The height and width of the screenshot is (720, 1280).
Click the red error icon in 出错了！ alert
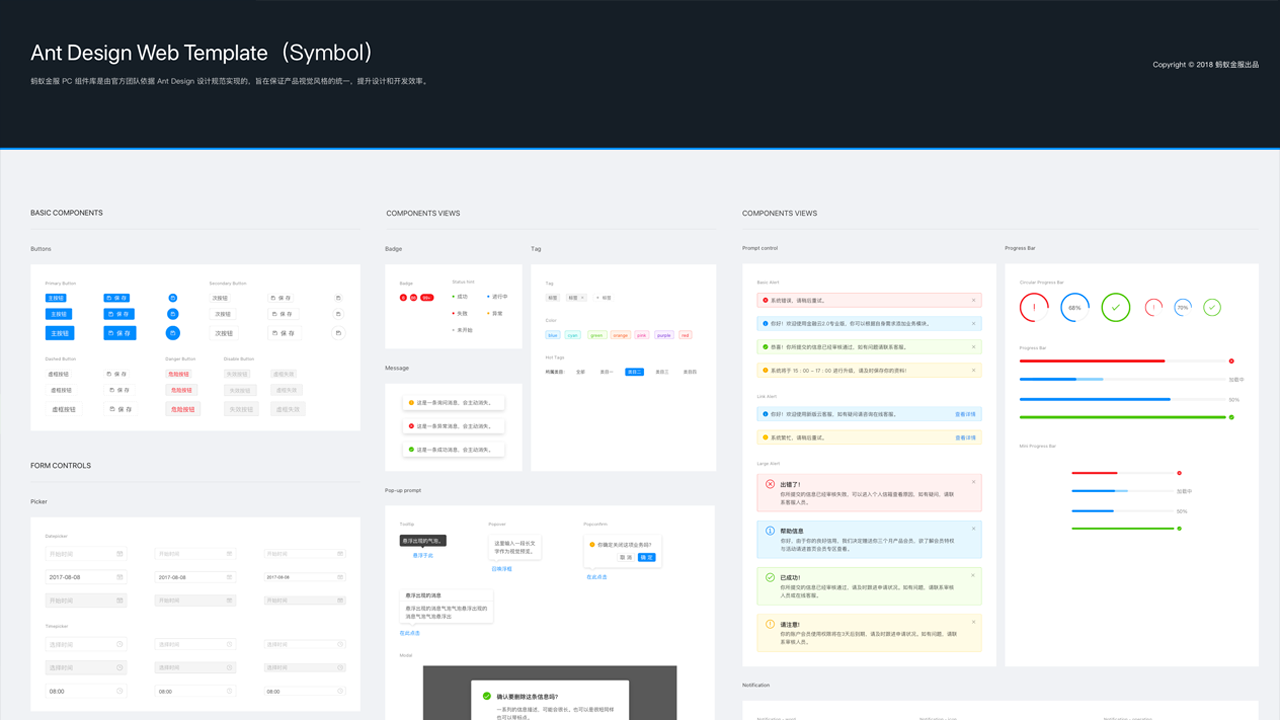click(x=770, y=484)
